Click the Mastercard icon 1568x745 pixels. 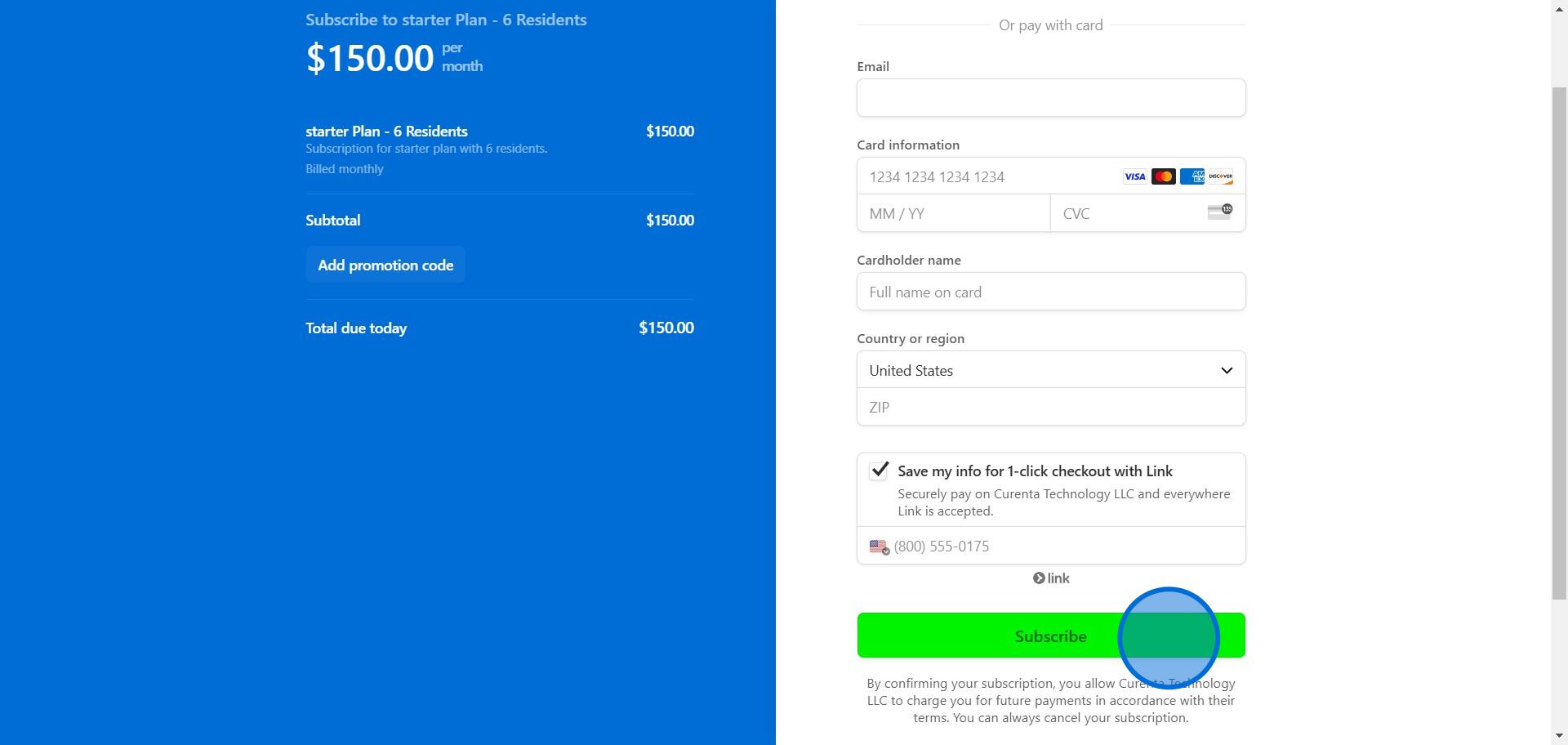1163,176
